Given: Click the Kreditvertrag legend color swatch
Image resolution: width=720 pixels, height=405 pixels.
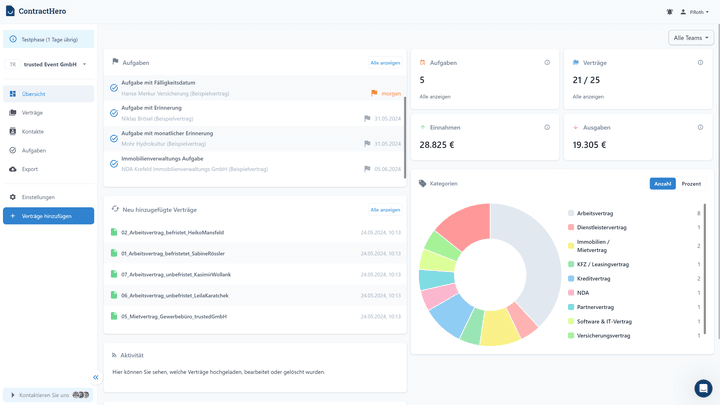Looking at the screenshot, I should pyautogui.click(x=571, y=278).
